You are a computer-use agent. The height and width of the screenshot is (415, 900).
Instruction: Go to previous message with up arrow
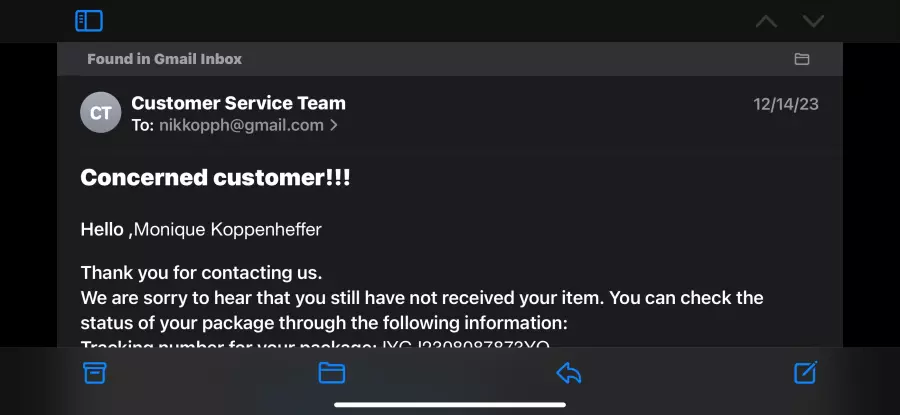click(766, 22)
